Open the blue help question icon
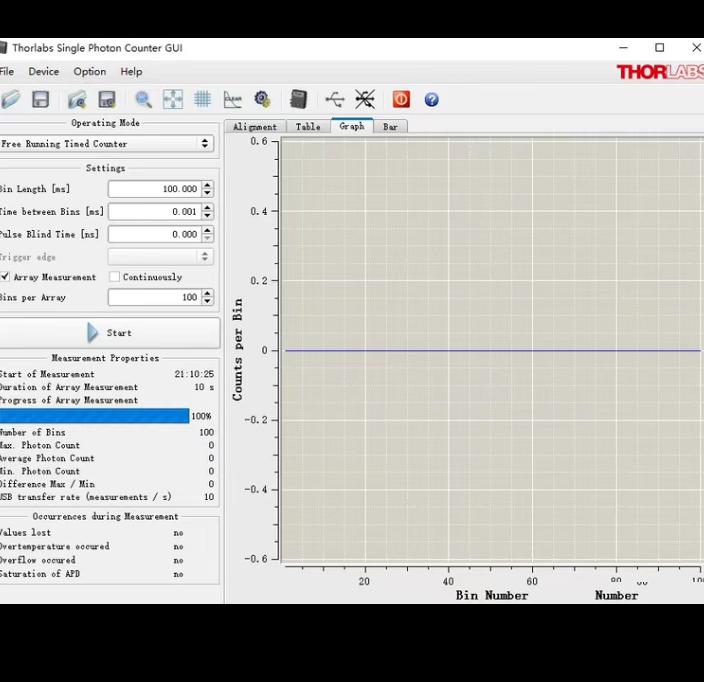The image size is (704, 682). pos(431,100)
